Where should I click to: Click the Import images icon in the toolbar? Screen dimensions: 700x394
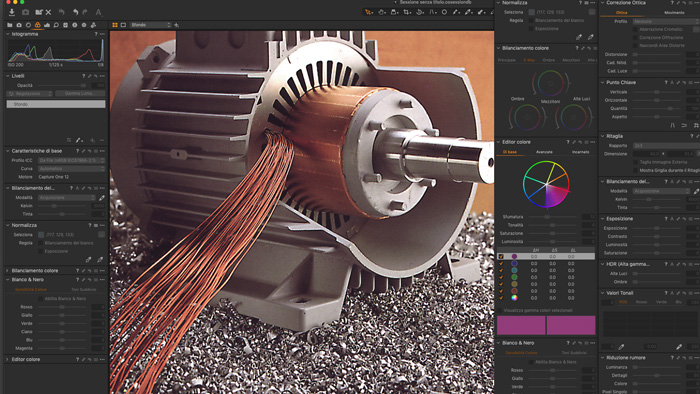pos(12,12)
